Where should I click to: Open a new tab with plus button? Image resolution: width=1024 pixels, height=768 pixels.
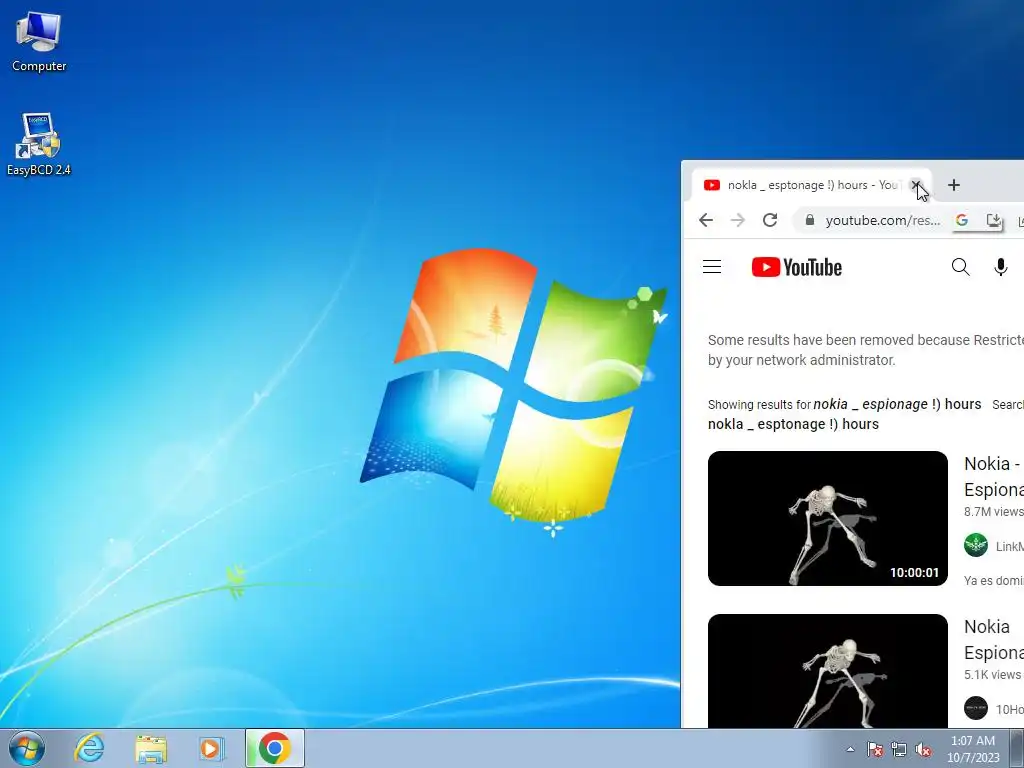tap(953, 185)
